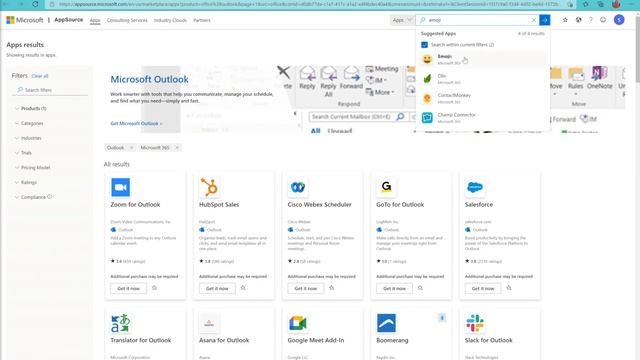Open the Salesforce app icon
This screenshot has height=360, width=640.
(x=475, y=187)
